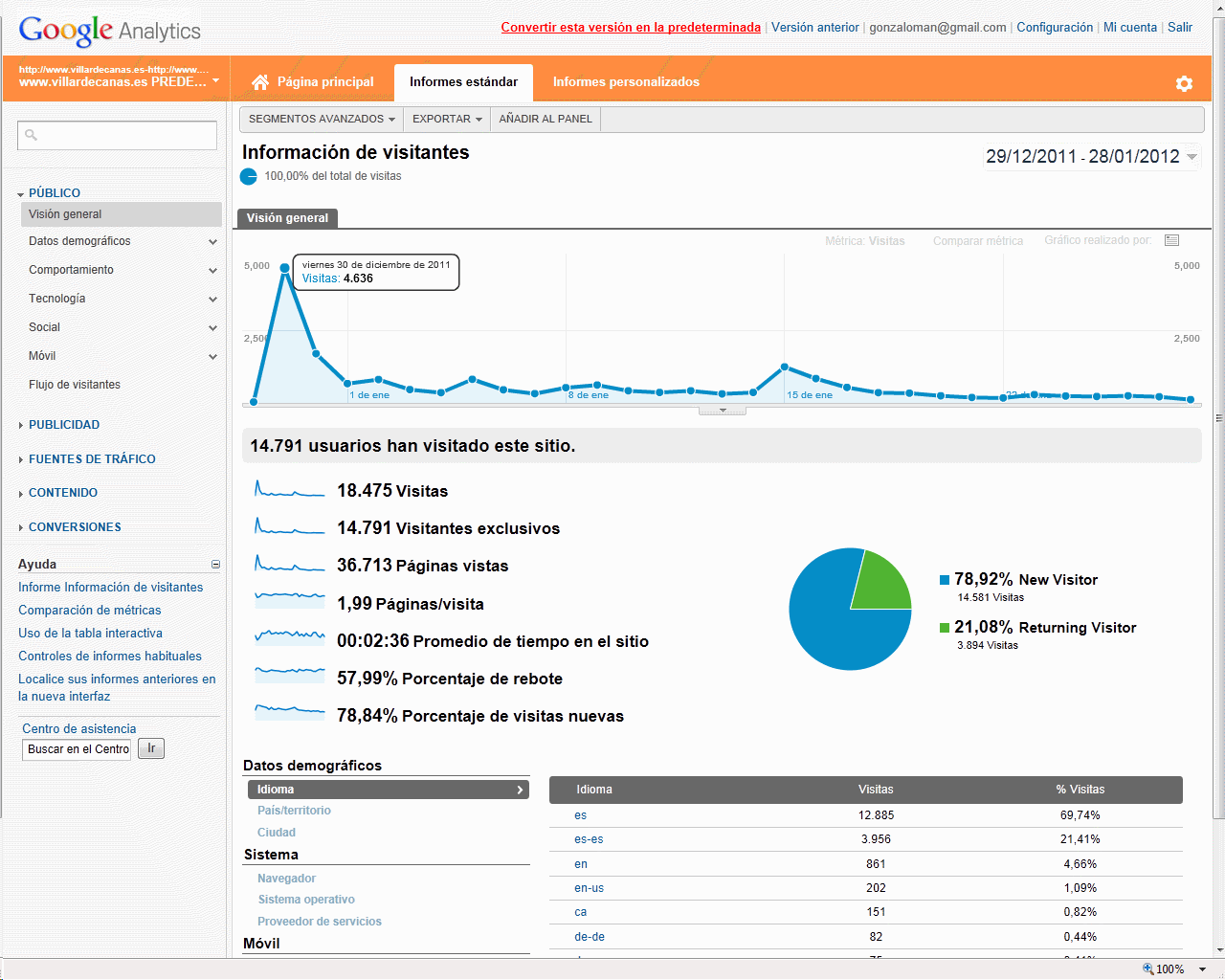Click the Visitas sparkline thumbnail
The image size is (1225, 980).
click(290, 489)
